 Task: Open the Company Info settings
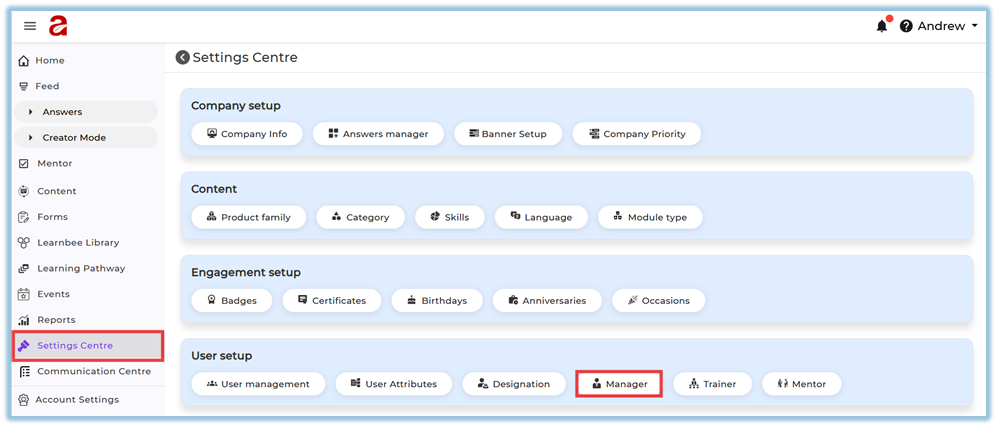246,134
